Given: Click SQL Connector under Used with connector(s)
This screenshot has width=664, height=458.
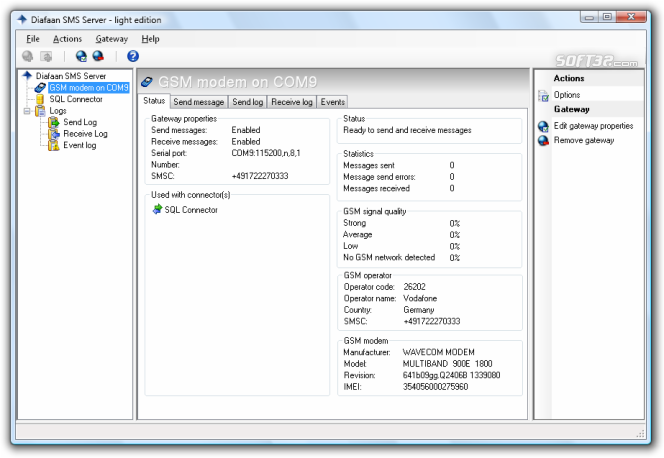Looking at the screenshot, I should tap(191, 210).
